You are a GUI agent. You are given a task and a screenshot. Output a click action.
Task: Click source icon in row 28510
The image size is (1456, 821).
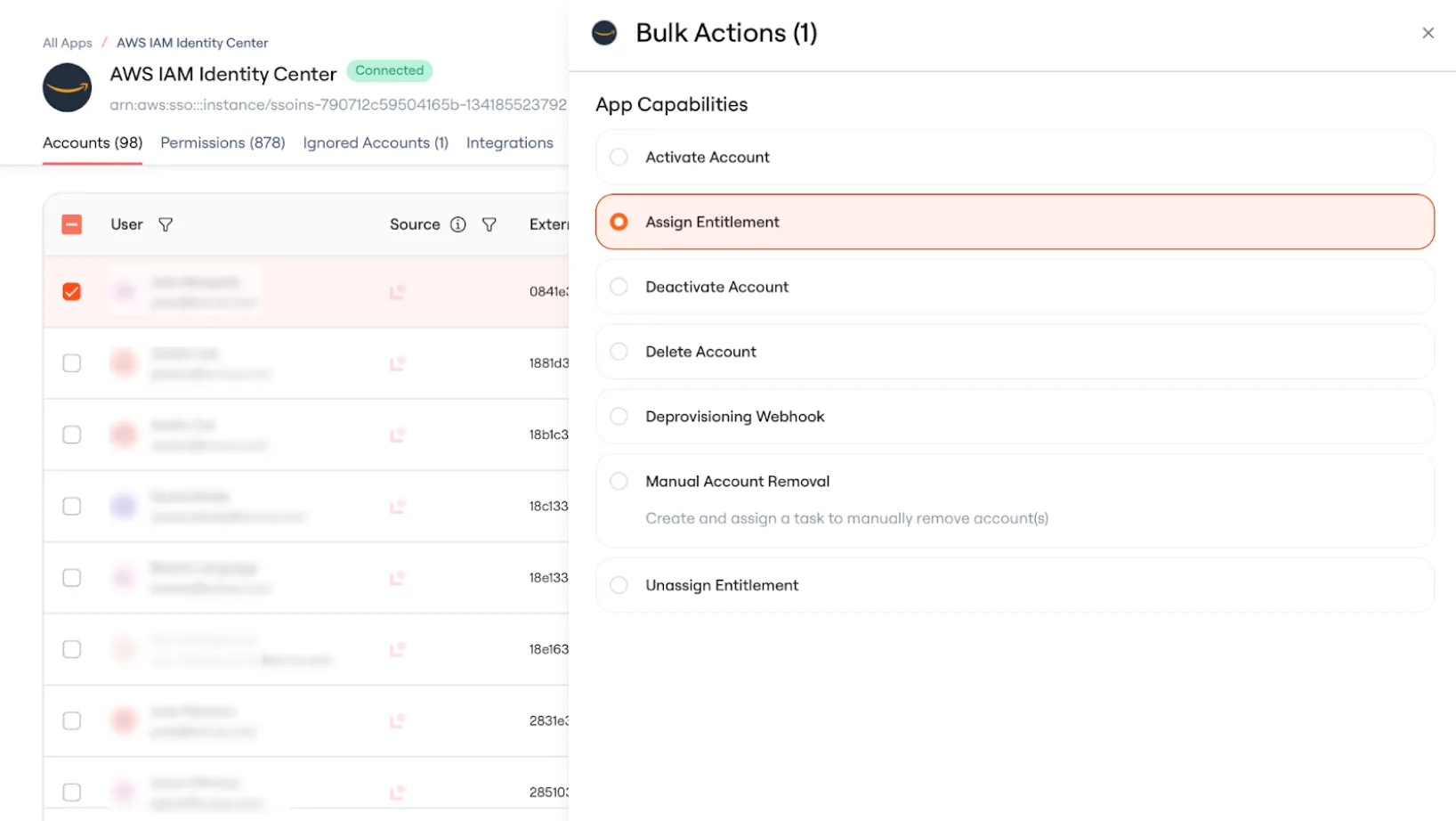coord(398,793)
